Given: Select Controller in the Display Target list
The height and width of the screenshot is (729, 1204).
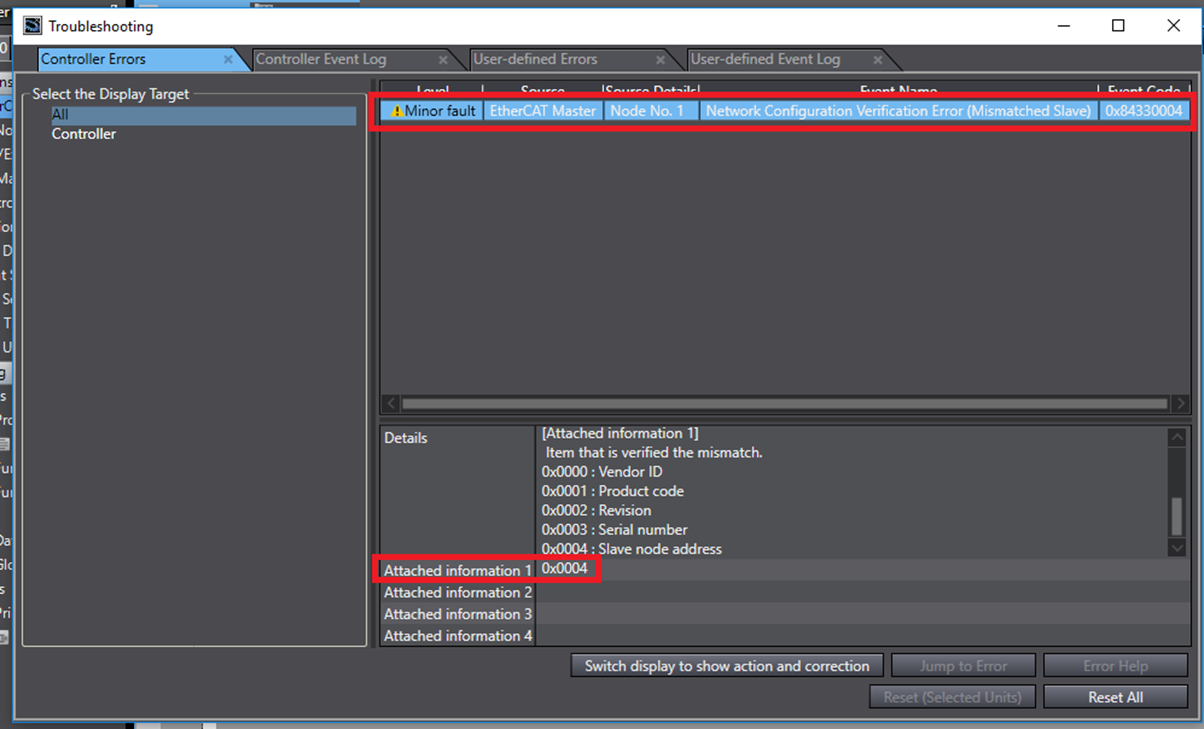Looking at the screenshot, I should coord(84,134).
